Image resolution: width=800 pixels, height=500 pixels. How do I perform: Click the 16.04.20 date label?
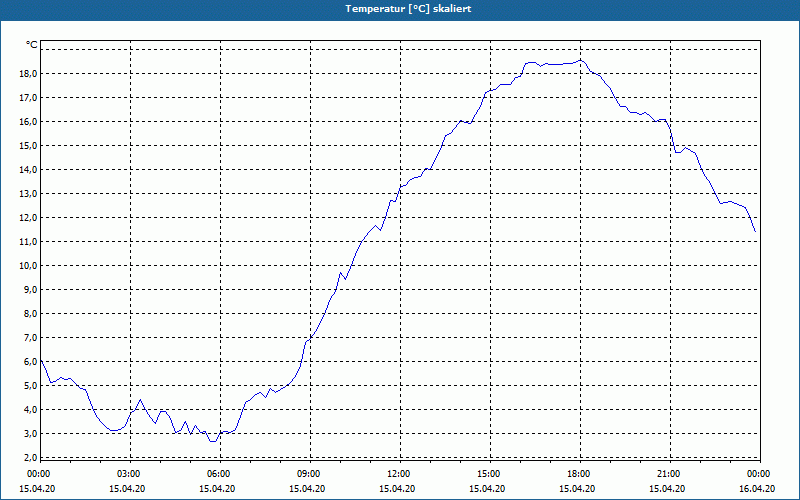click(x=757, y=488)
